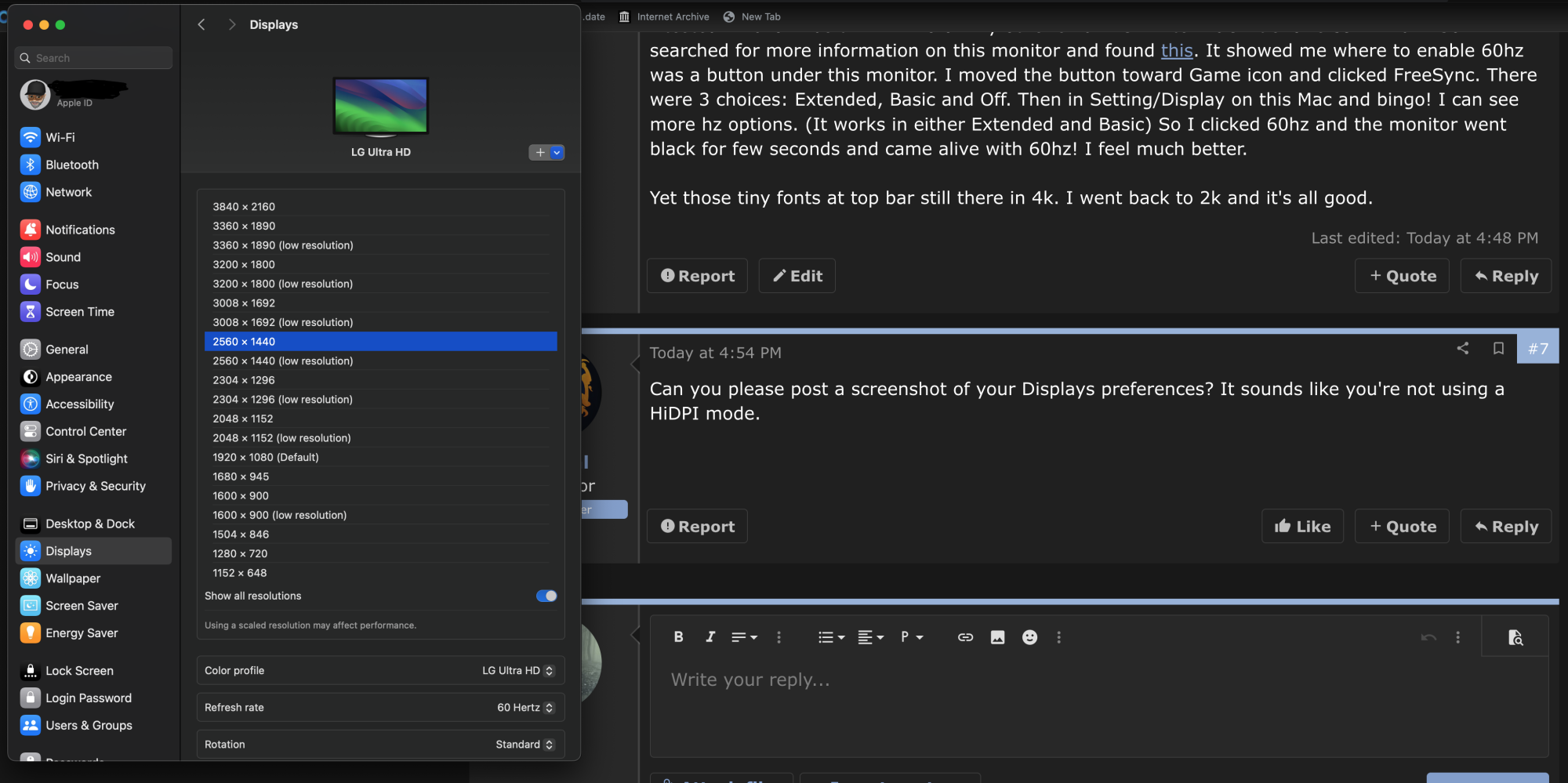
Task: Expand list options dropdown in editor
Action: pos(831,637)
